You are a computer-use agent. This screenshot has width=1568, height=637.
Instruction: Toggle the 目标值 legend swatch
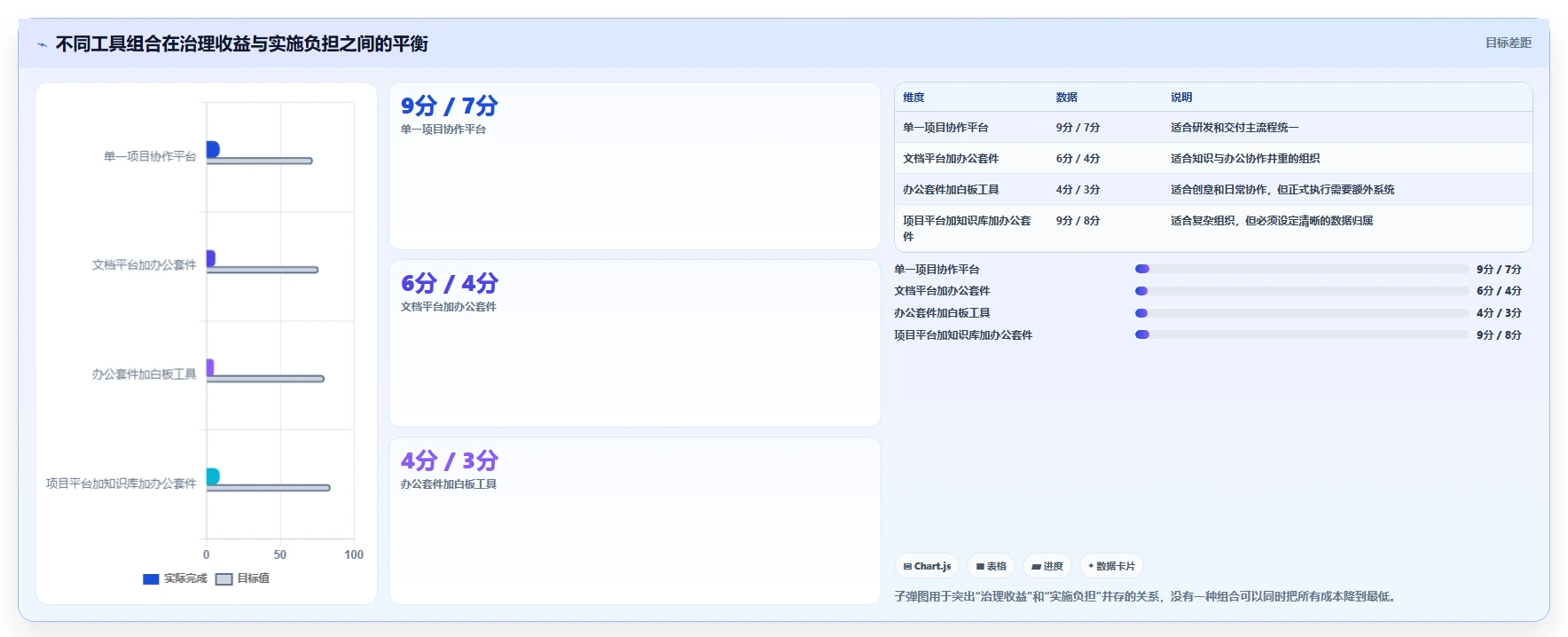click(x=223, y=578)
